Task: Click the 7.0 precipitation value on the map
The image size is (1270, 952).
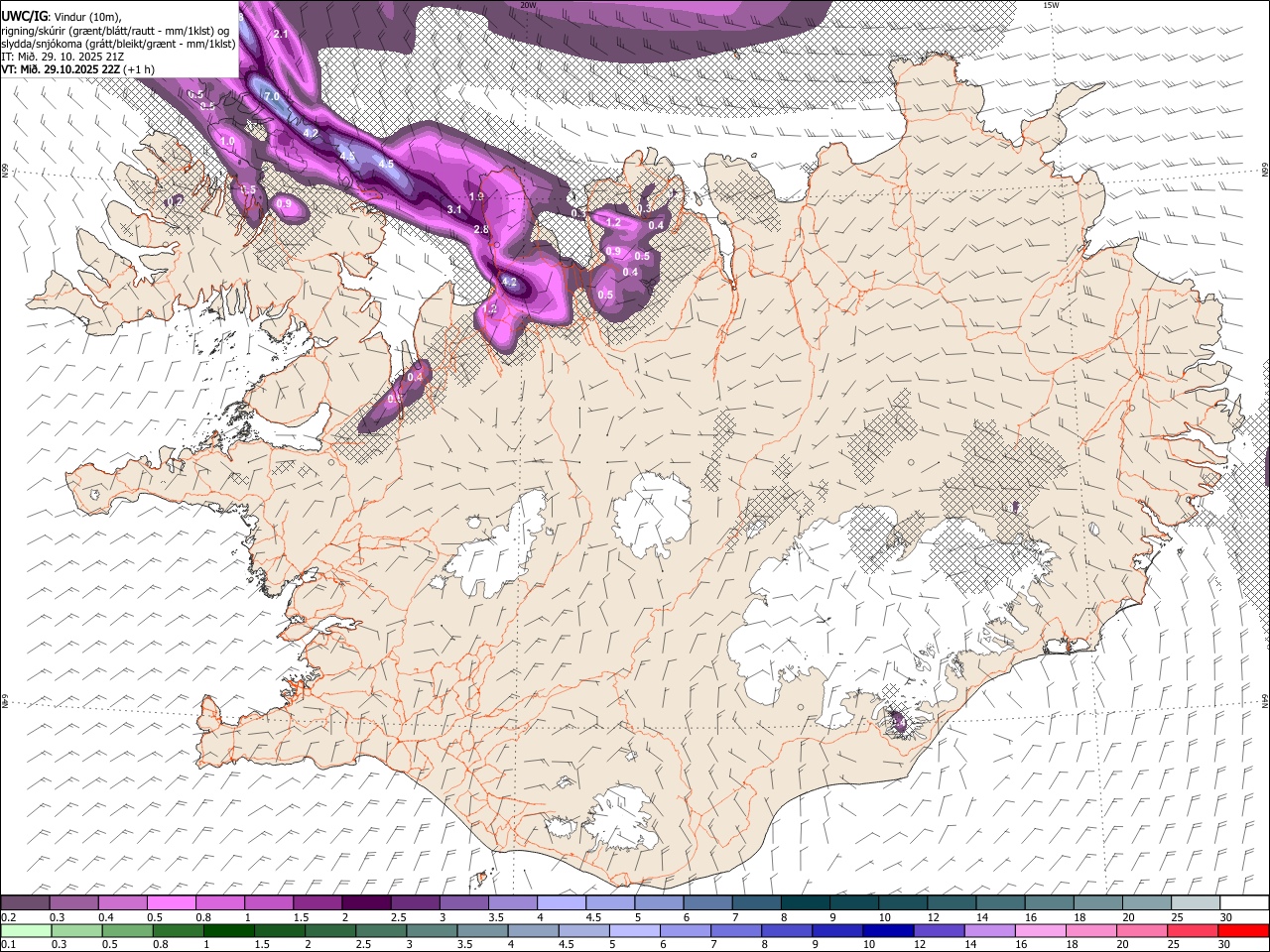Action: [272, 96]
